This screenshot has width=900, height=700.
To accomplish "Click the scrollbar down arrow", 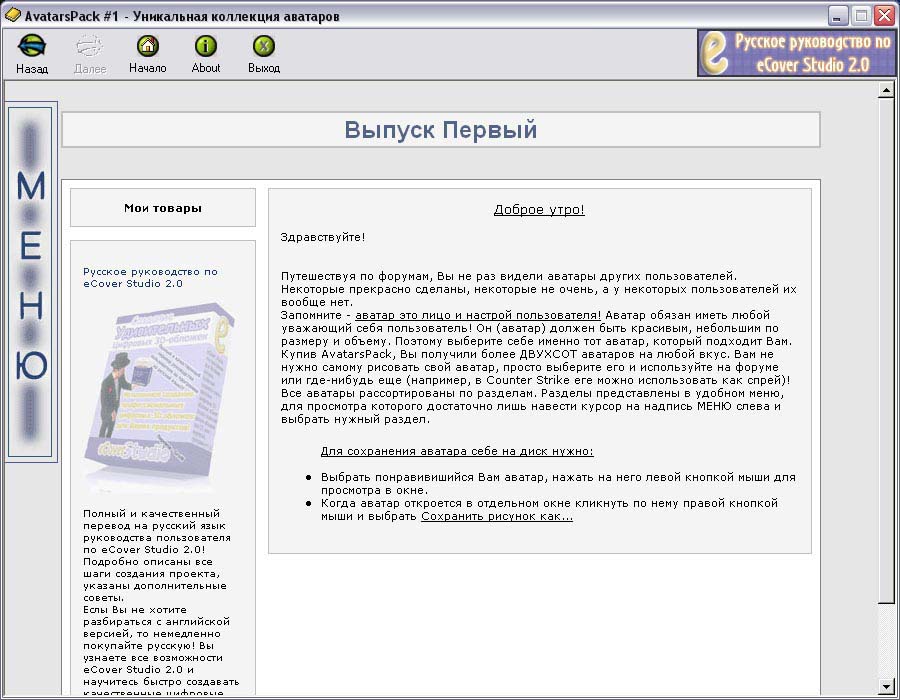I will click(x=886, y=686).
